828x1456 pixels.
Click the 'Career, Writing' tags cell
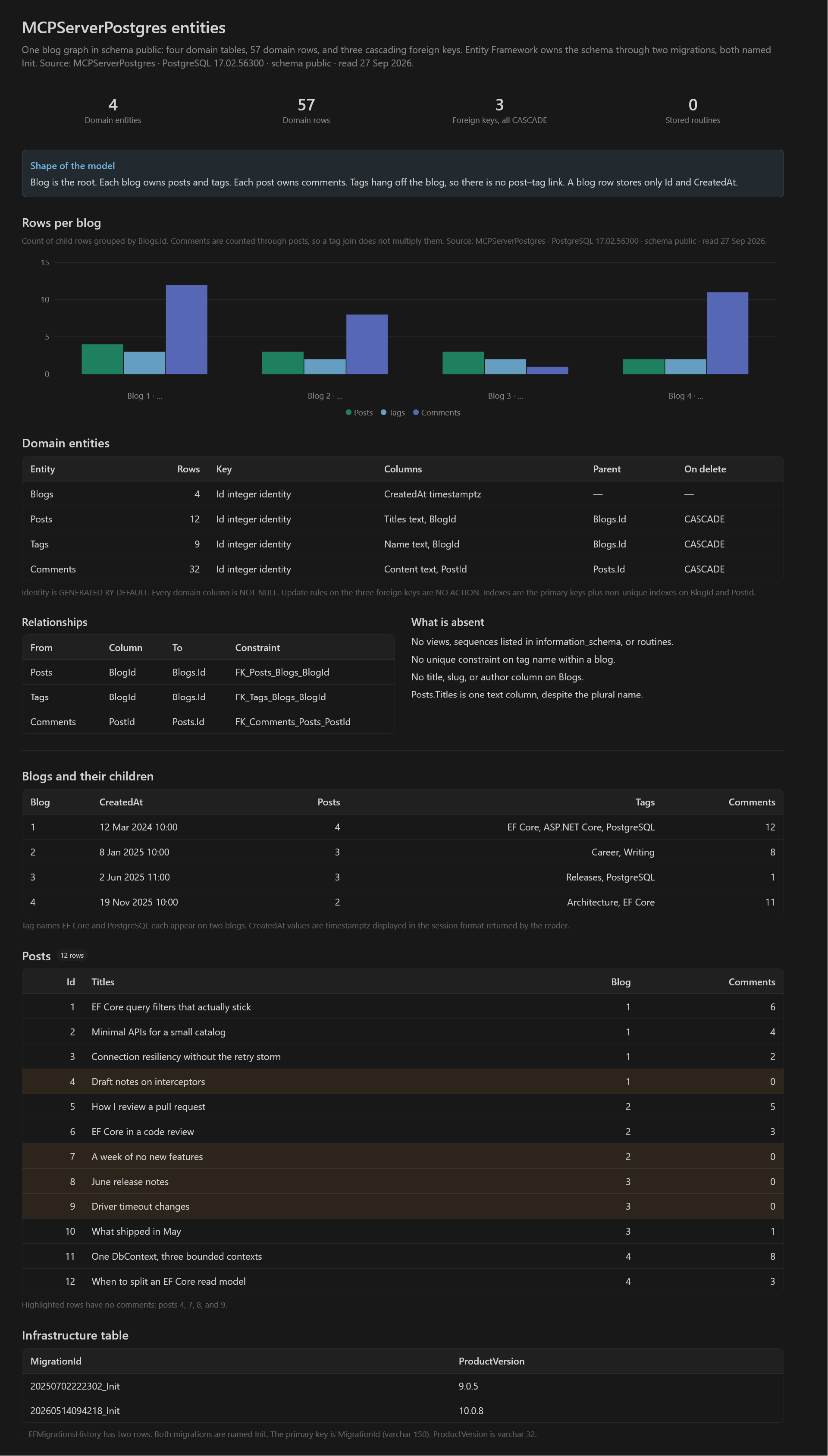[x=623, y=852]
